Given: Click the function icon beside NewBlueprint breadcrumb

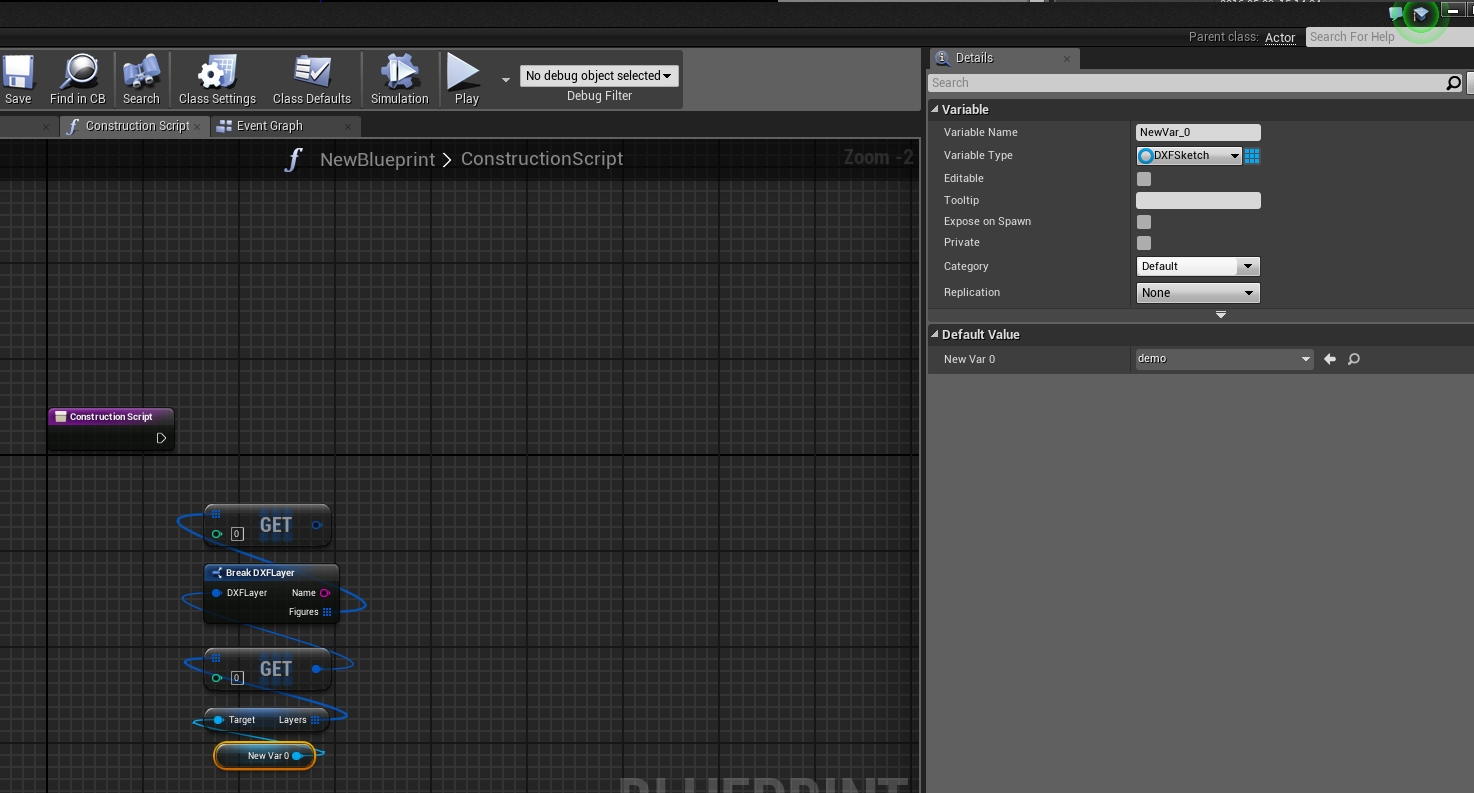Looking at the screenshot, I should [293, 160].
